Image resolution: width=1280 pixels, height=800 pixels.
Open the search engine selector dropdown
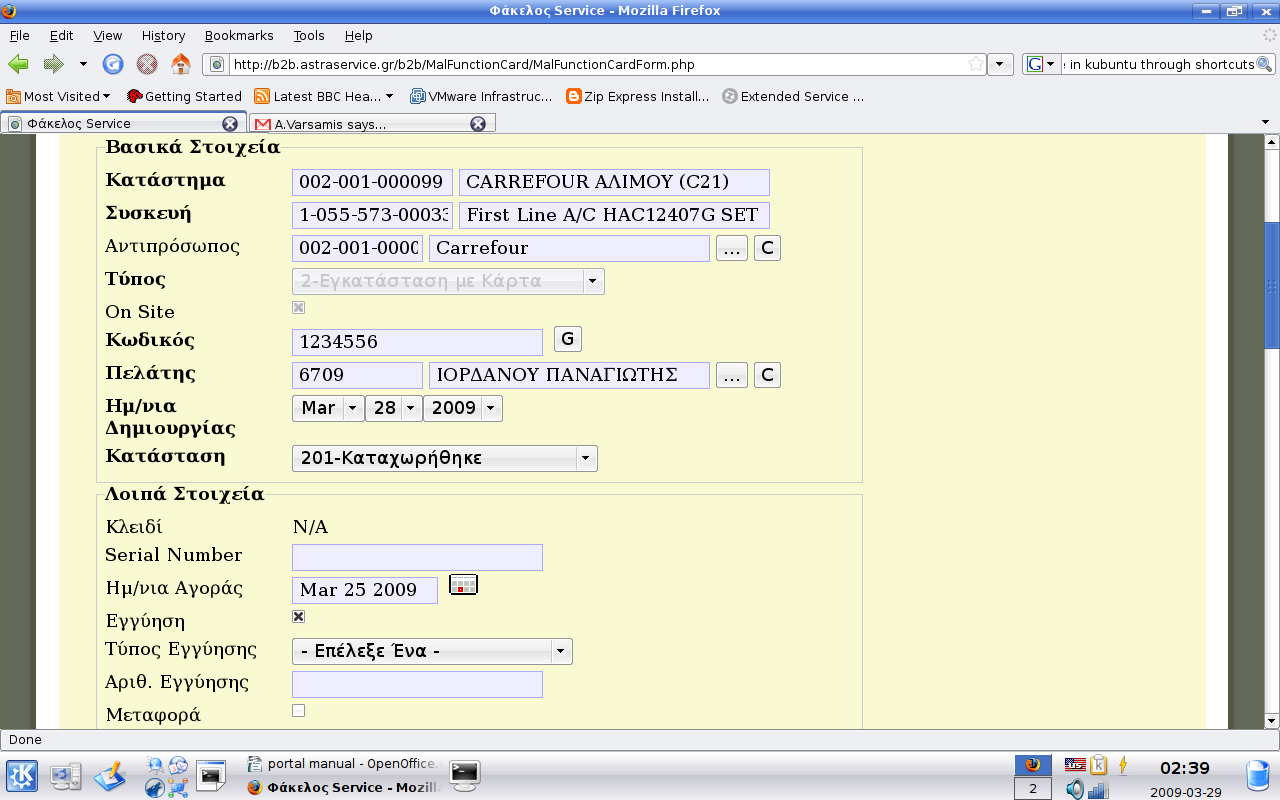coord(1041,64)
